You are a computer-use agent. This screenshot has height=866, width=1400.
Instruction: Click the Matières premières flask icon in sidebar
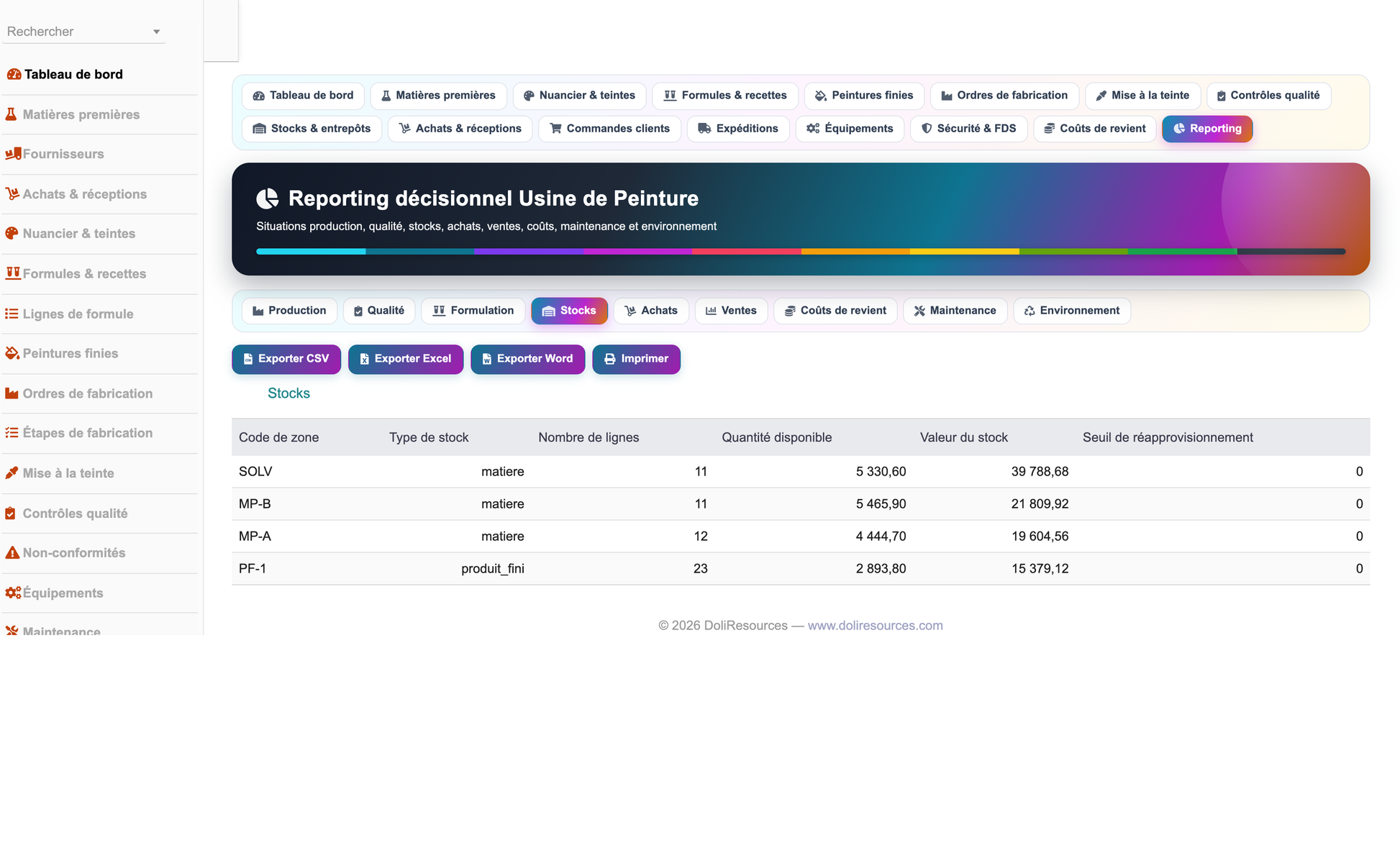tap(12, 114)
